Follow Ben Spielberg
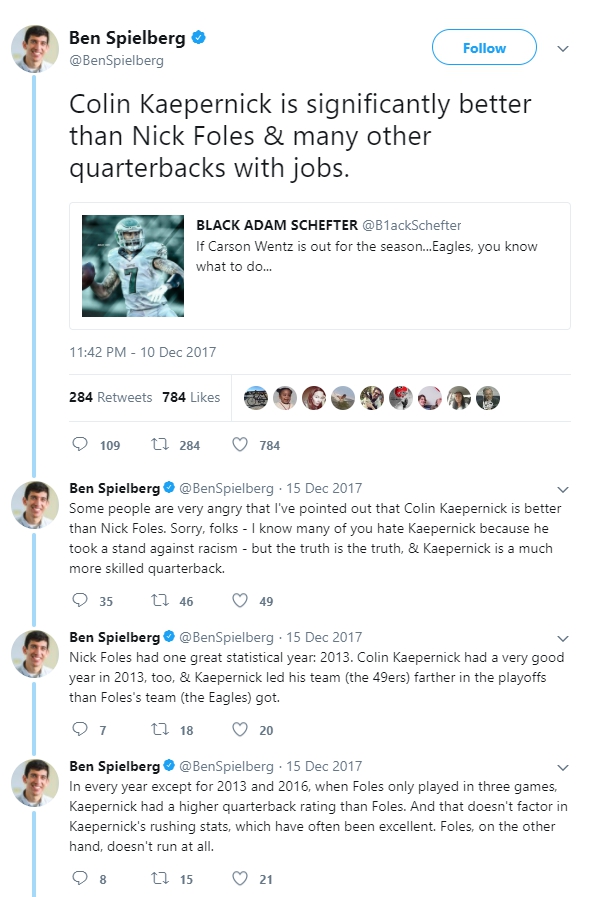The width and height of the screenshot is (606, 897). [x=484, y=47]
